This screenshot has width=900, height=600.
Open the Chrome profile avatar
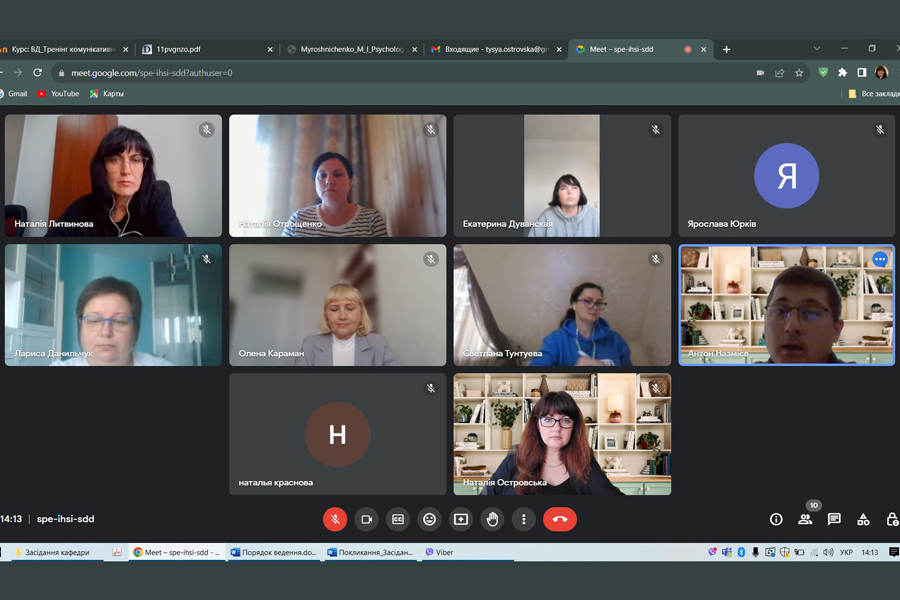point(882,72)
